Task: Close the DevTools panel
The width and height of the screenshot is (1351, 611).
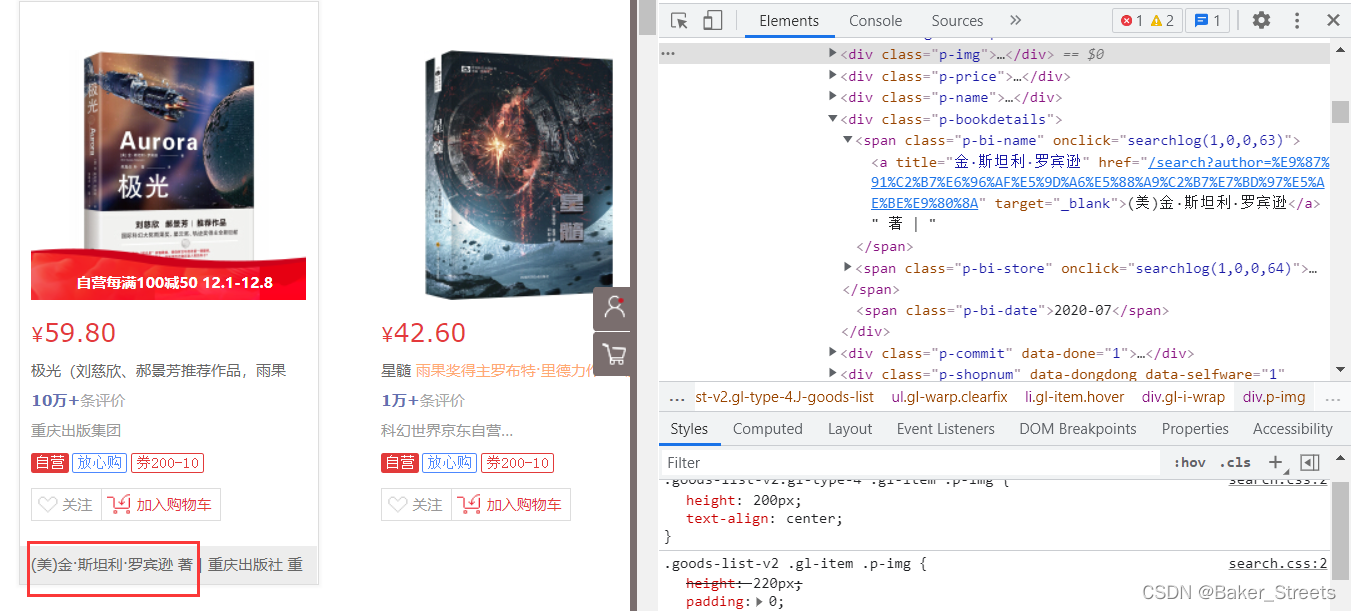Action: 1333,21
